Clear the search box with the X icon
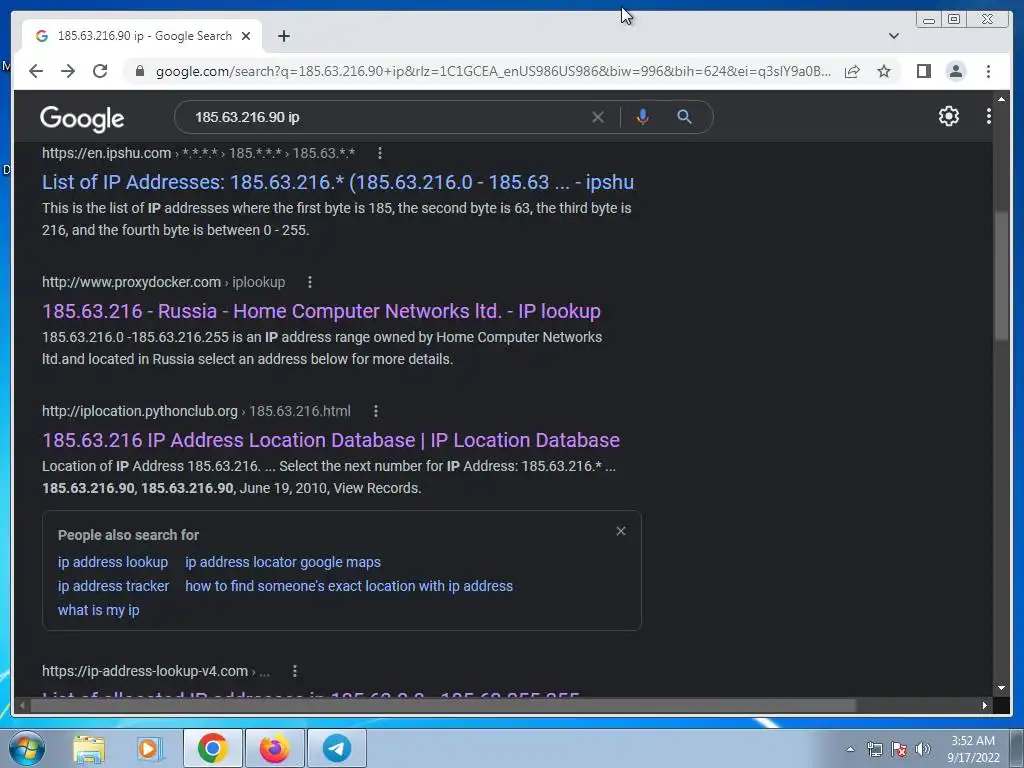The height and width of the screenshot is (768, 1024). tap(598, 117)
